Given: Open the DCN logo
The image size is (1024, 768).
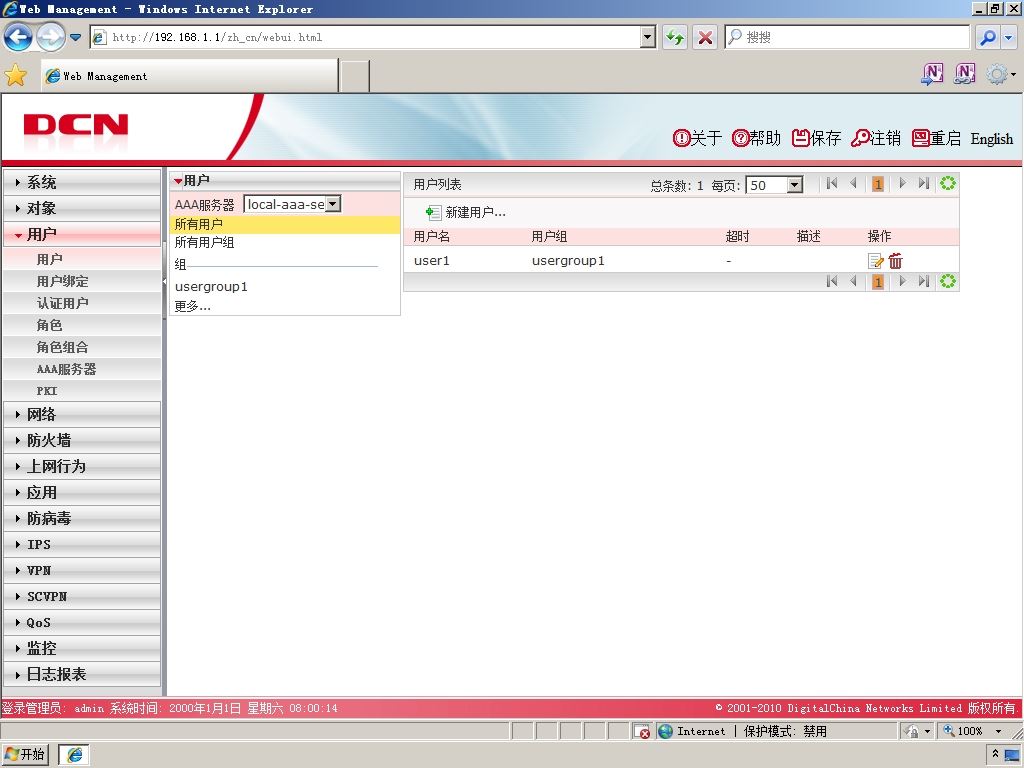Looking at the screenshot, I should tap(76, 125).
